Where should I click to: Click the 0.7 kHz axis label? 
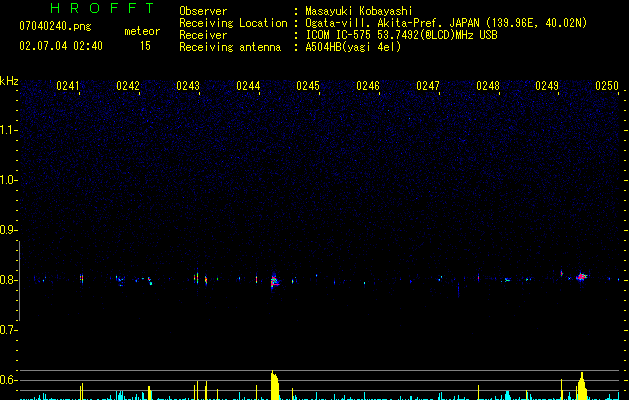8,330
